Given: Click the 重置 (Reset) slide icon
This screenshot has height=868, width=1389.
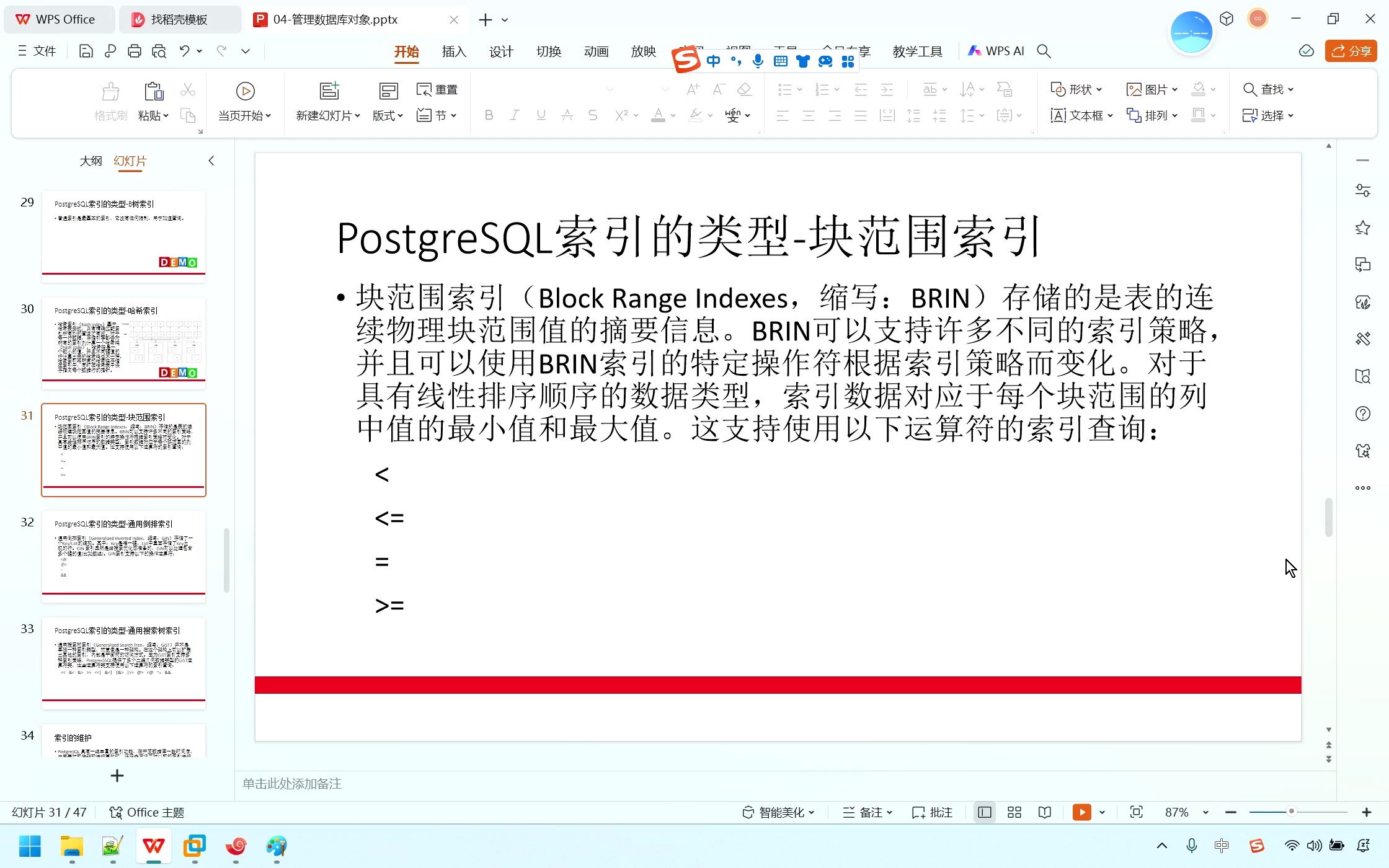Looking at the screenshot, I should pos(437,89).
